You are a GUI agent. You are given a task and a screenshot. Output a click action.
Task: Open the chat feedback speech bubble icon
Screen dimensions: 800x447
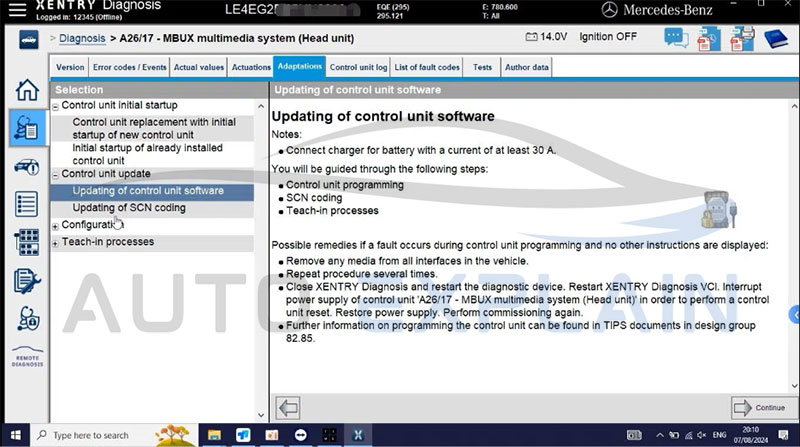[676, 38]
